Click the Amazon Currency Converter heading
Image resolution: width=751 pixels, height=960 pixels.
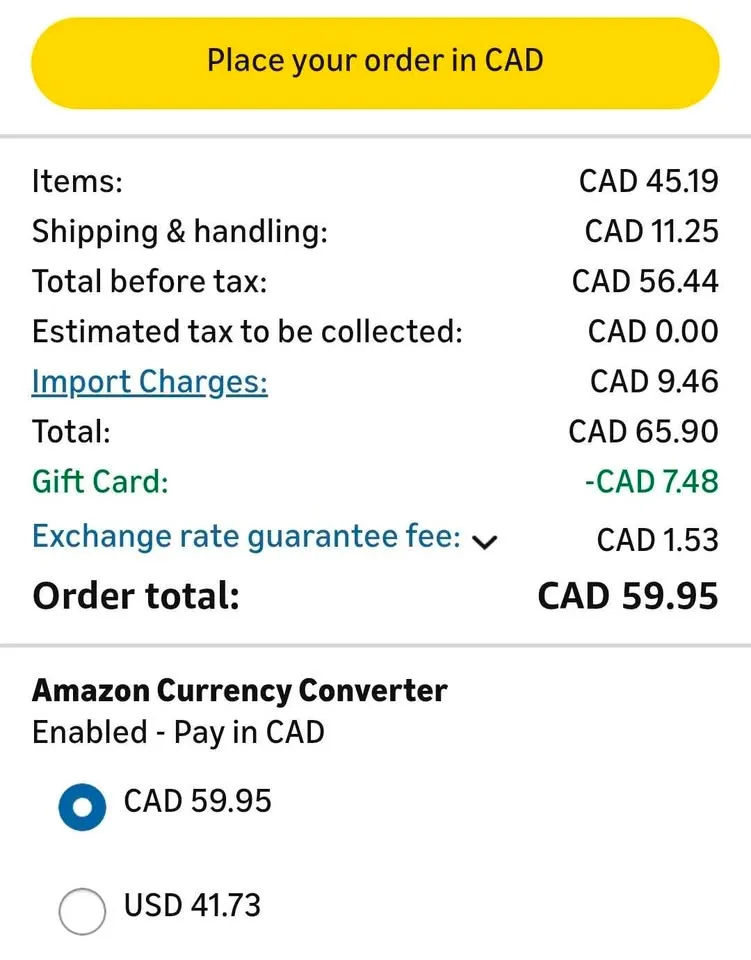pyautogui.click(x=240, y=691)
